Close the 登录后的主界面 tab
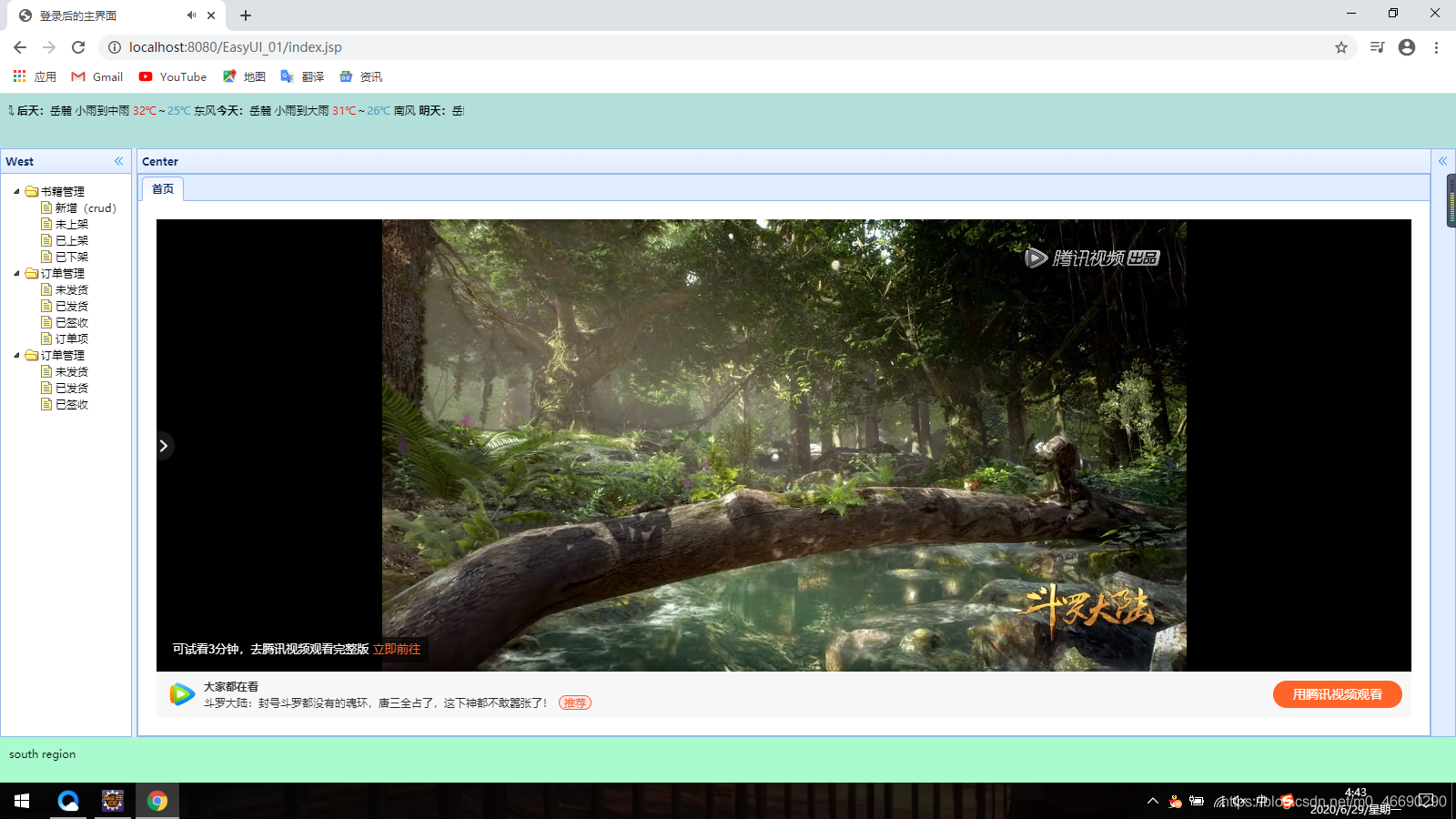1456x819 pixels. point(211,15)
